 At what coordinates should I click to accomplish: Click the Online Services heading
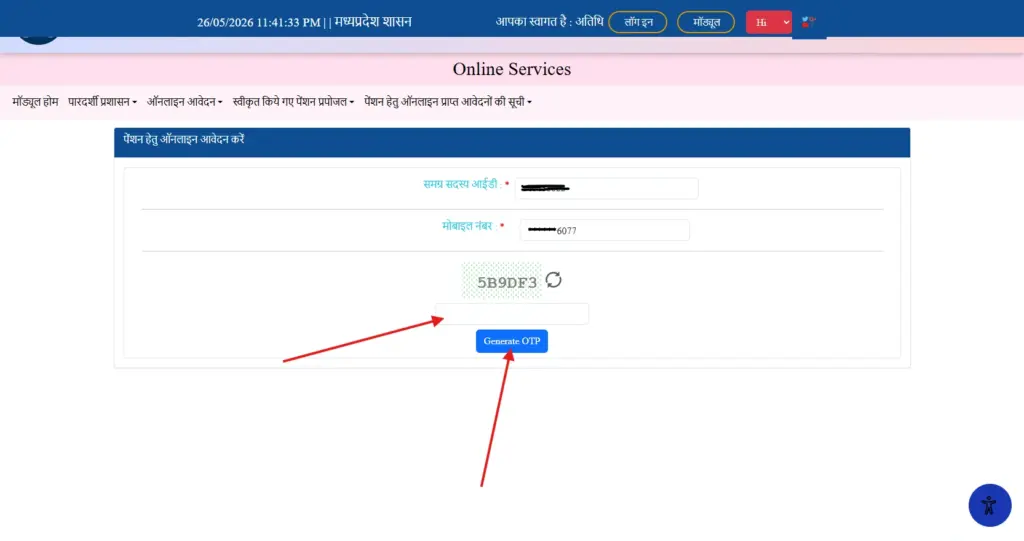pyautogui.click(x=512, y=69)
